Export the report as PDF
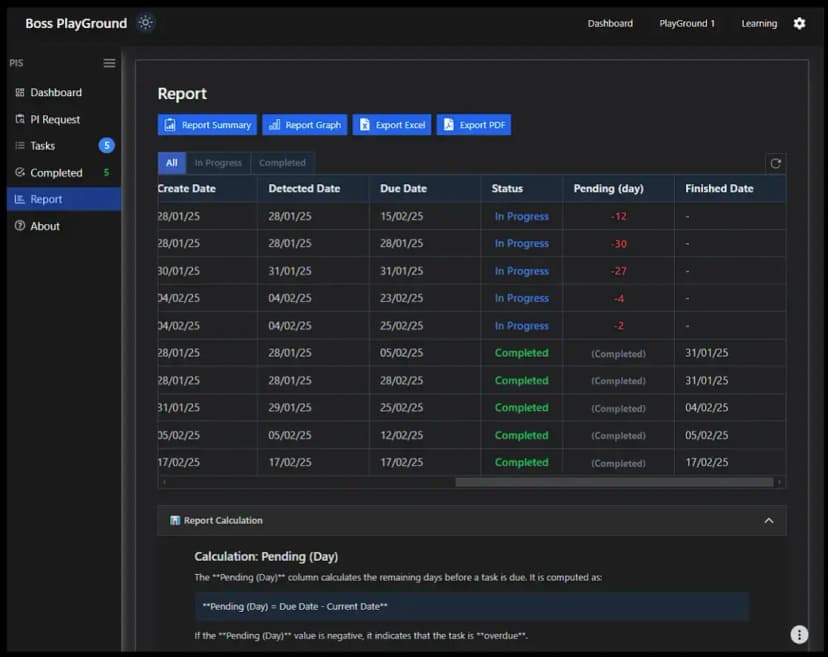The width and height of the screenshot is (828, 657). pos(474,125)
